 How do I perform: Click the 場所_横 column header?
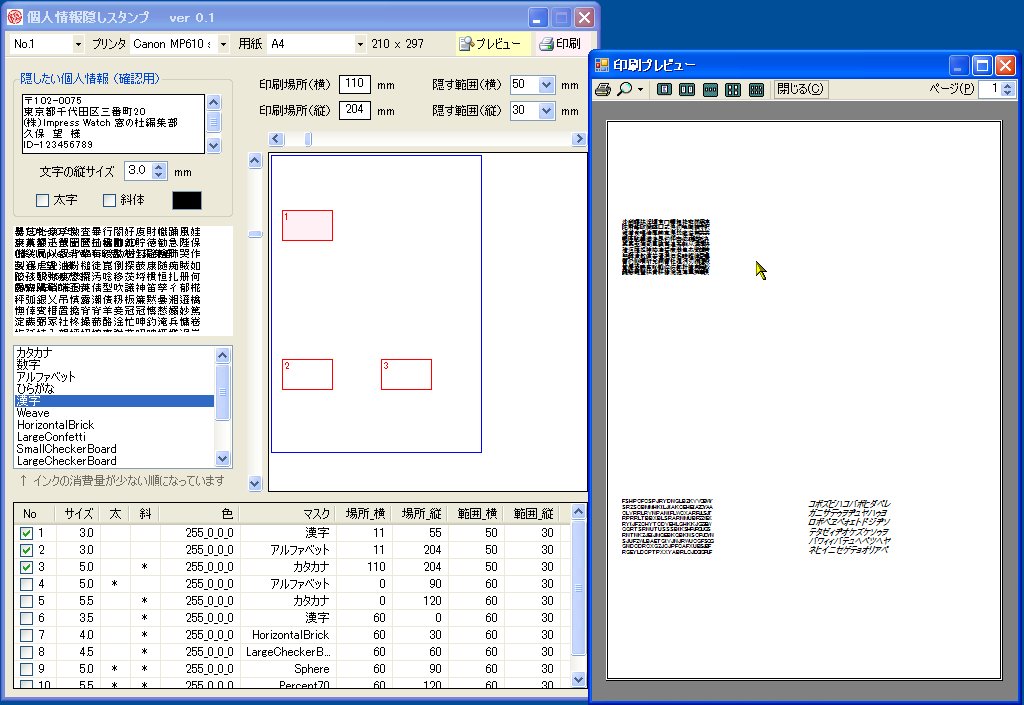coord(362,514)
